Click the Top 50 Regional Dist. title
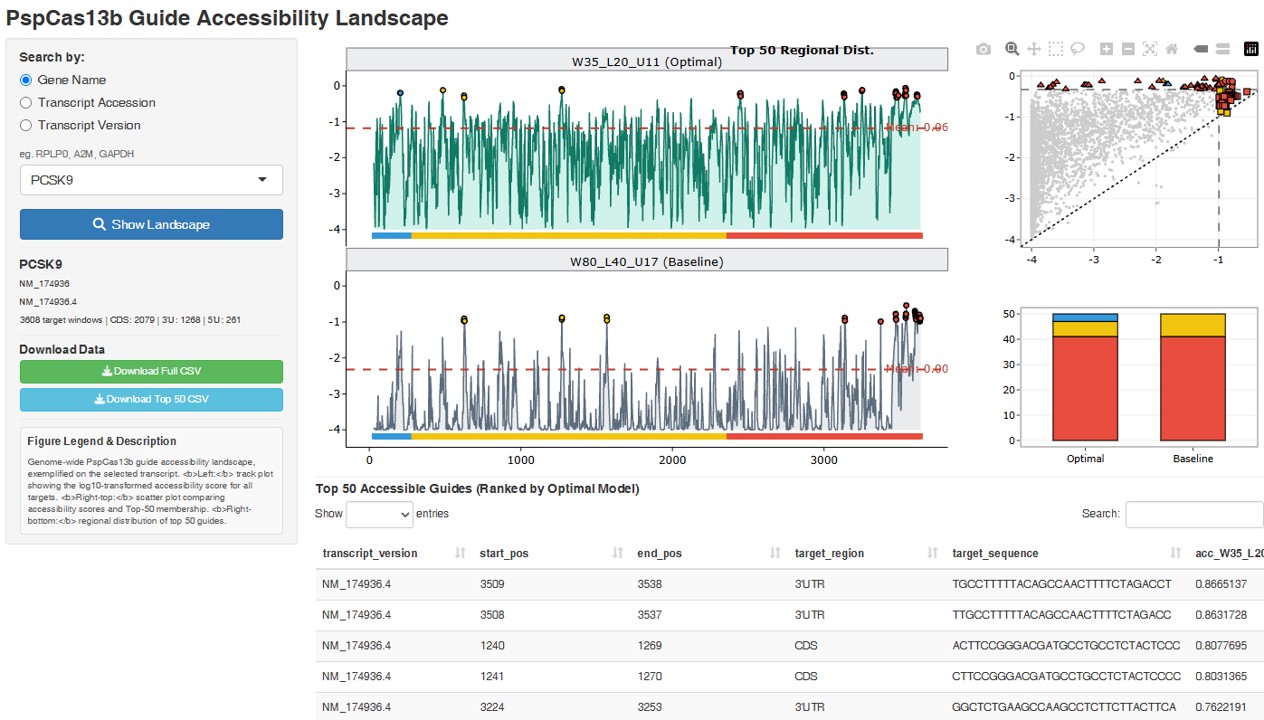Image resolution: width=1264 pixels, height=720 pixels. click(802, 50)
